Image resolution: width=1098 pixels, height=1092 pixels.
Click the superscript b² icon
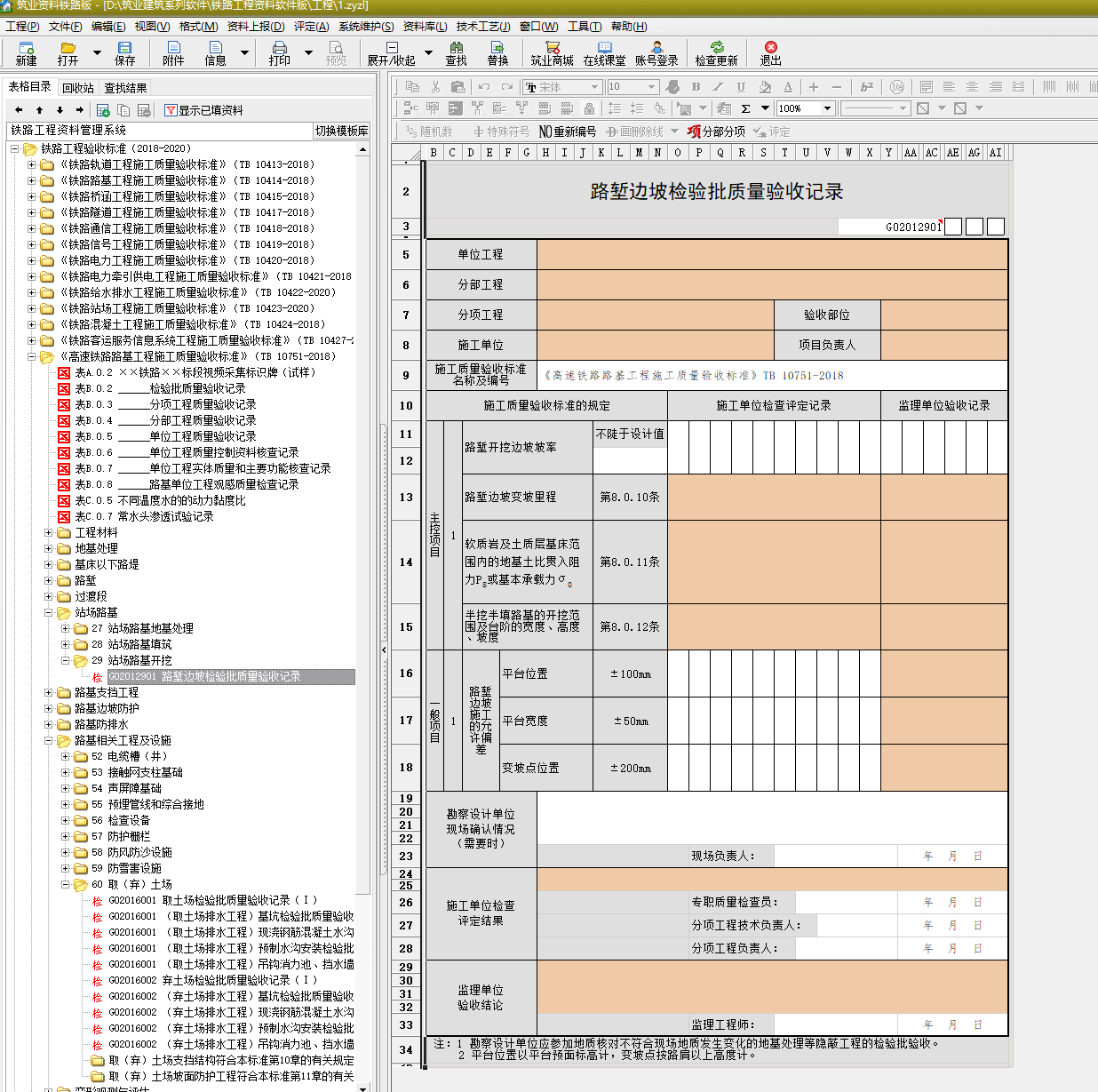click(x=867, y=87)
